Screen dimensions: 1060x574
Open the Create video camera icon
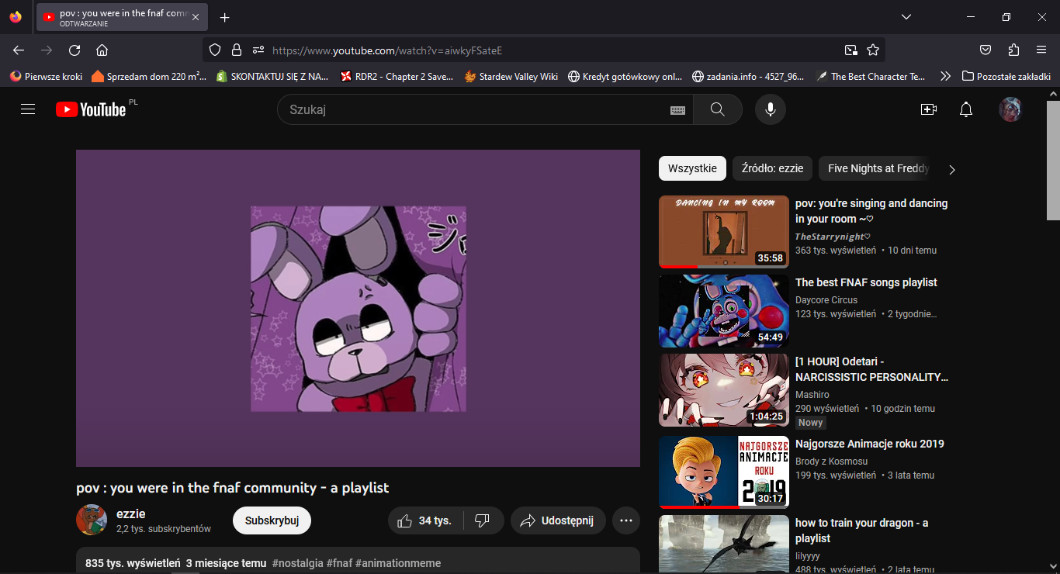pyautogui.click(x=928, y=110)
